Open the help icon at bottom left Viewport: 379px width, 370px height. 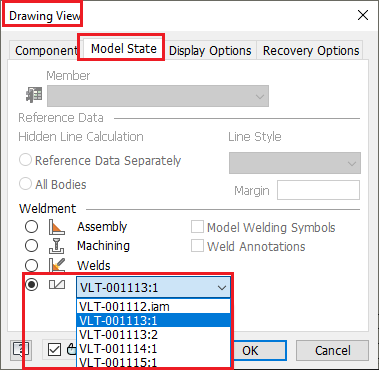tap(21, 350)
